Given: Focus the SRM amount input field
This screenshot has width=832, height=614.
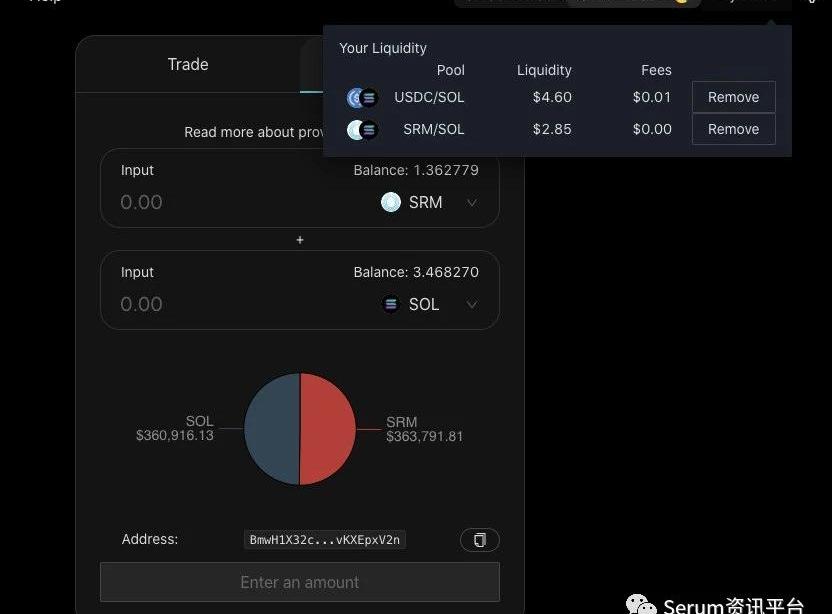Looking at the screenshot, I should (141, 202).
